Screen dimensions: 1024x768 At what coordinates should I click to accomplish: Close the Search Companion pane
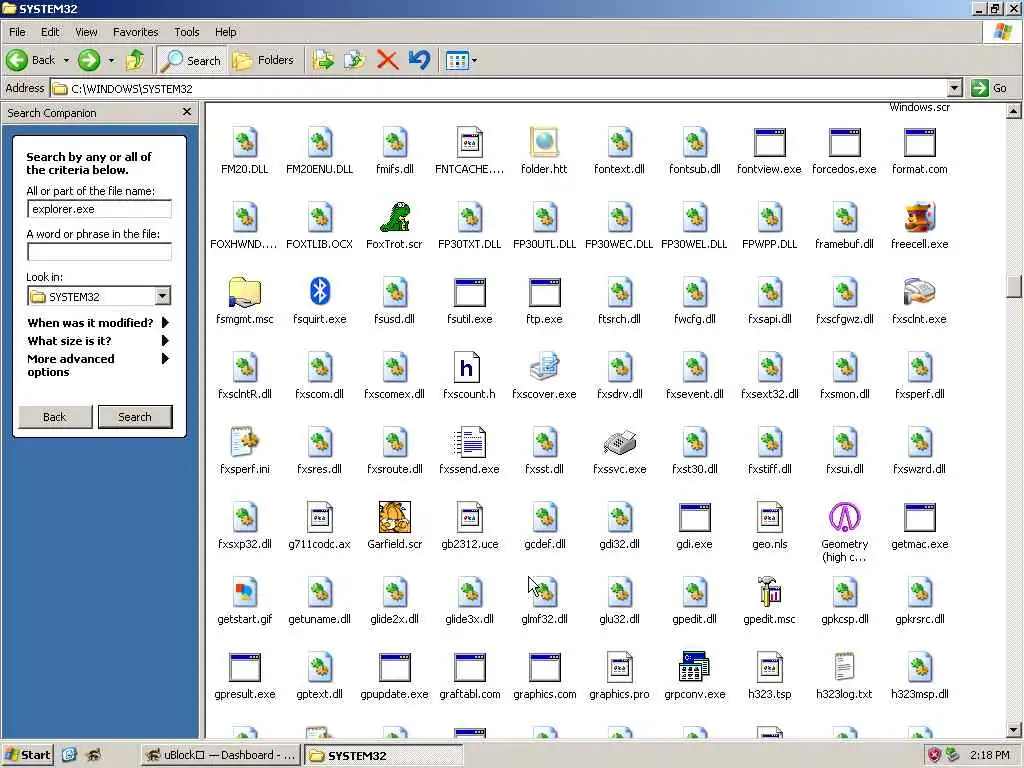187,112
